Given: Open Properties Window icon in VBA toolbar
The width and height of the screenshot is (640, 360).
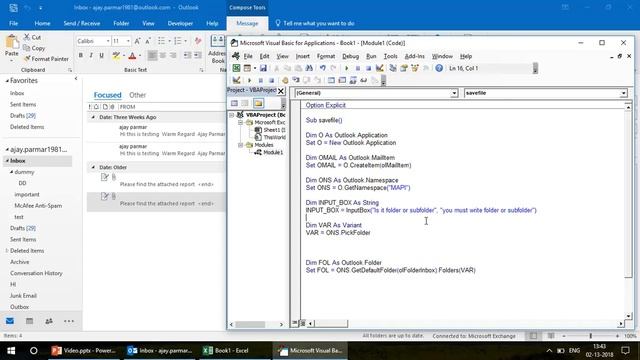Looking at the screenshot, I should pos(404,68).
